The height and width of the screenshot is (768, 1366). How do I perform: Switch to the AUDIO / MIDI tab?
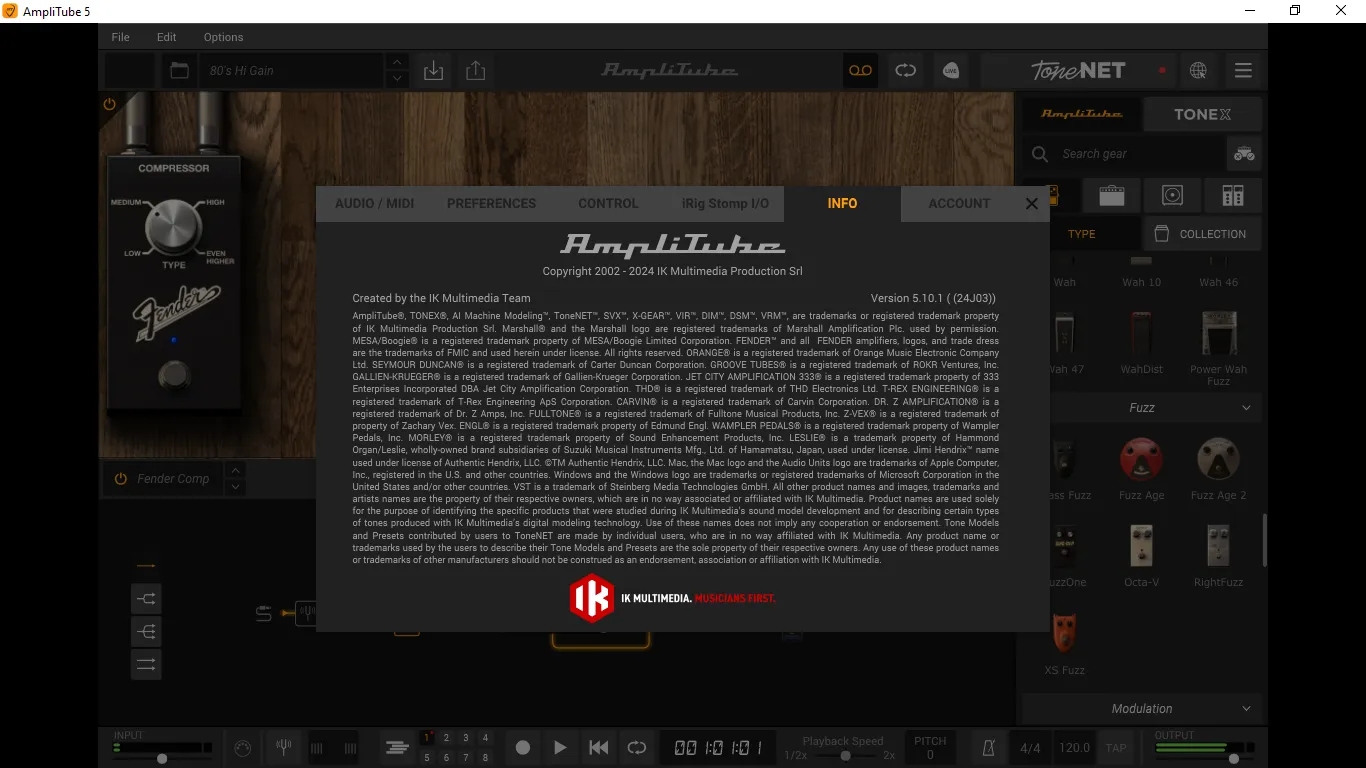[374, 203]
